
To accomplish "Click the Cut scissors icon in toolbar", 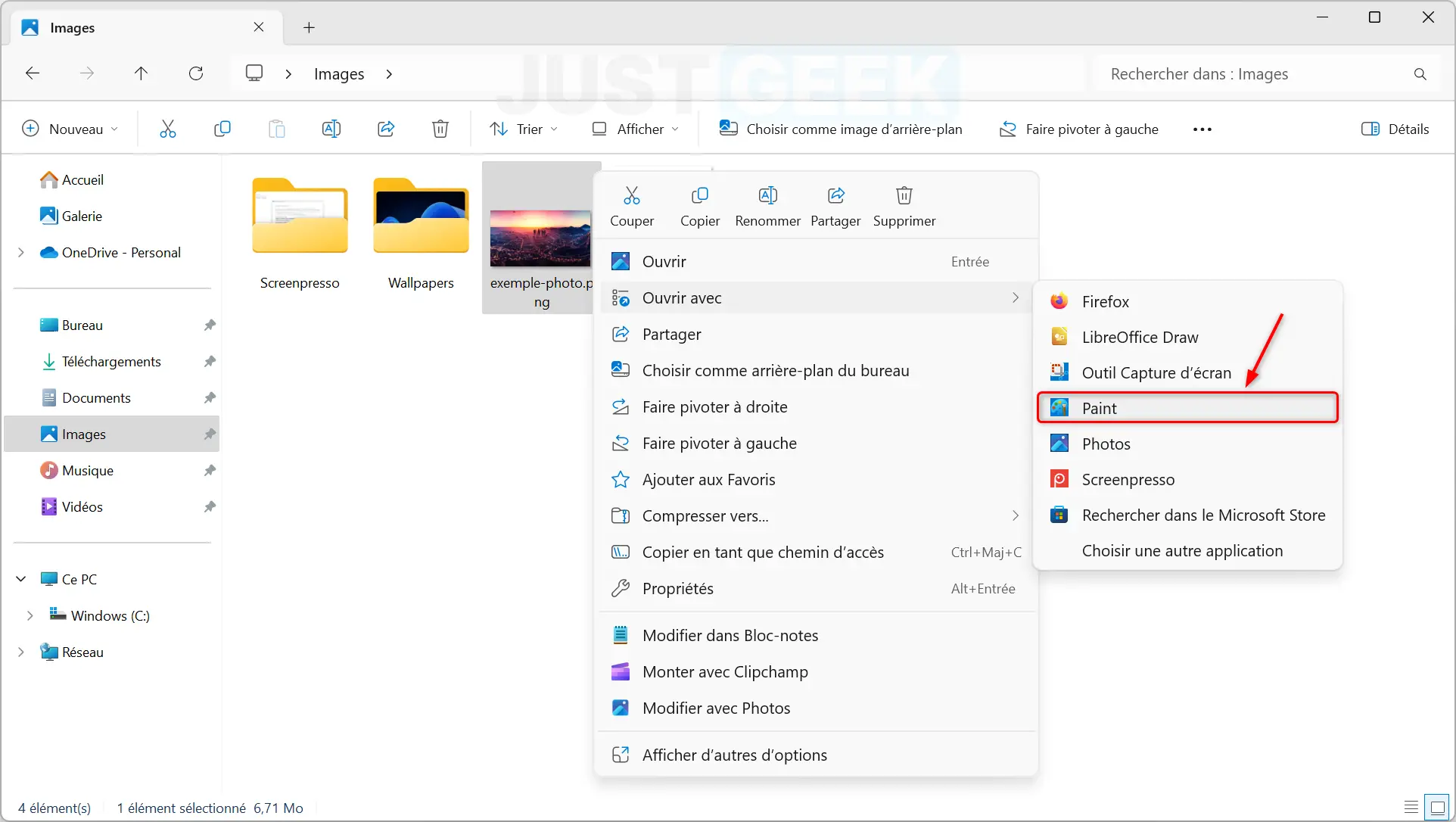I will (168, 129).
